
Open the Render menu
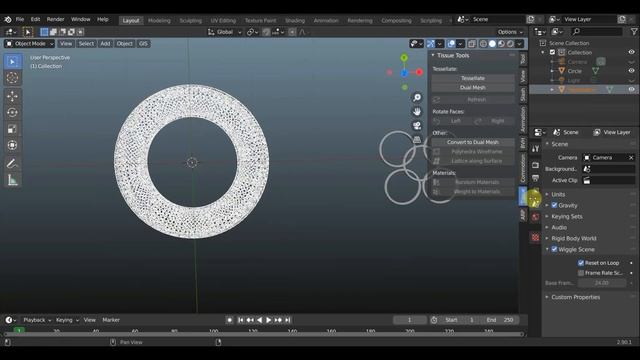click(x=55, y=19)
